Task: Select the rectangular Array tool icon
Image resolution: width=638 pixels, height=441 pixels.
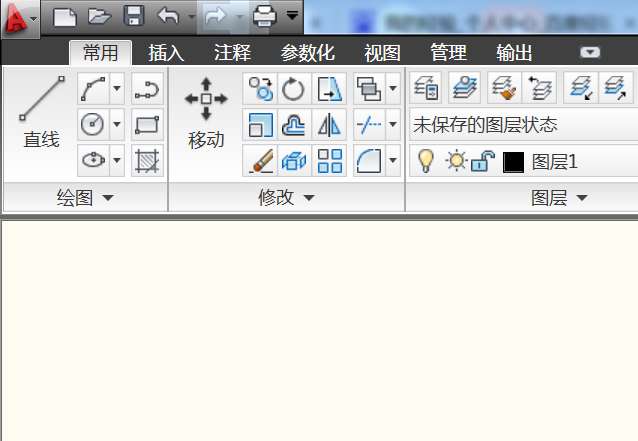Action: tap(329, 161)
